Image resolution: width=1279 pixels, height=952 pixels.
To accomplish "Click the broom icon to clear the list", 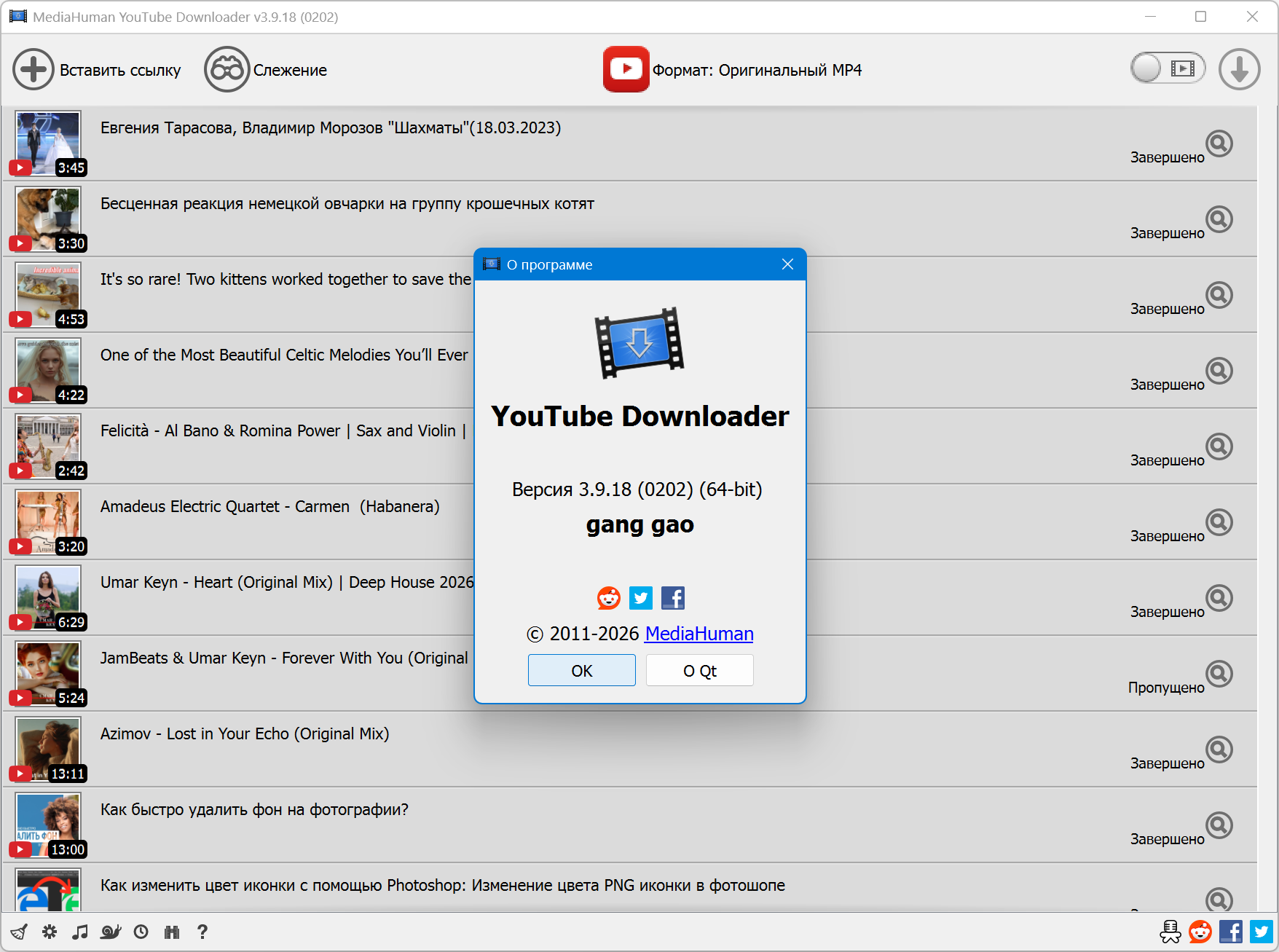I will (19, 932).
